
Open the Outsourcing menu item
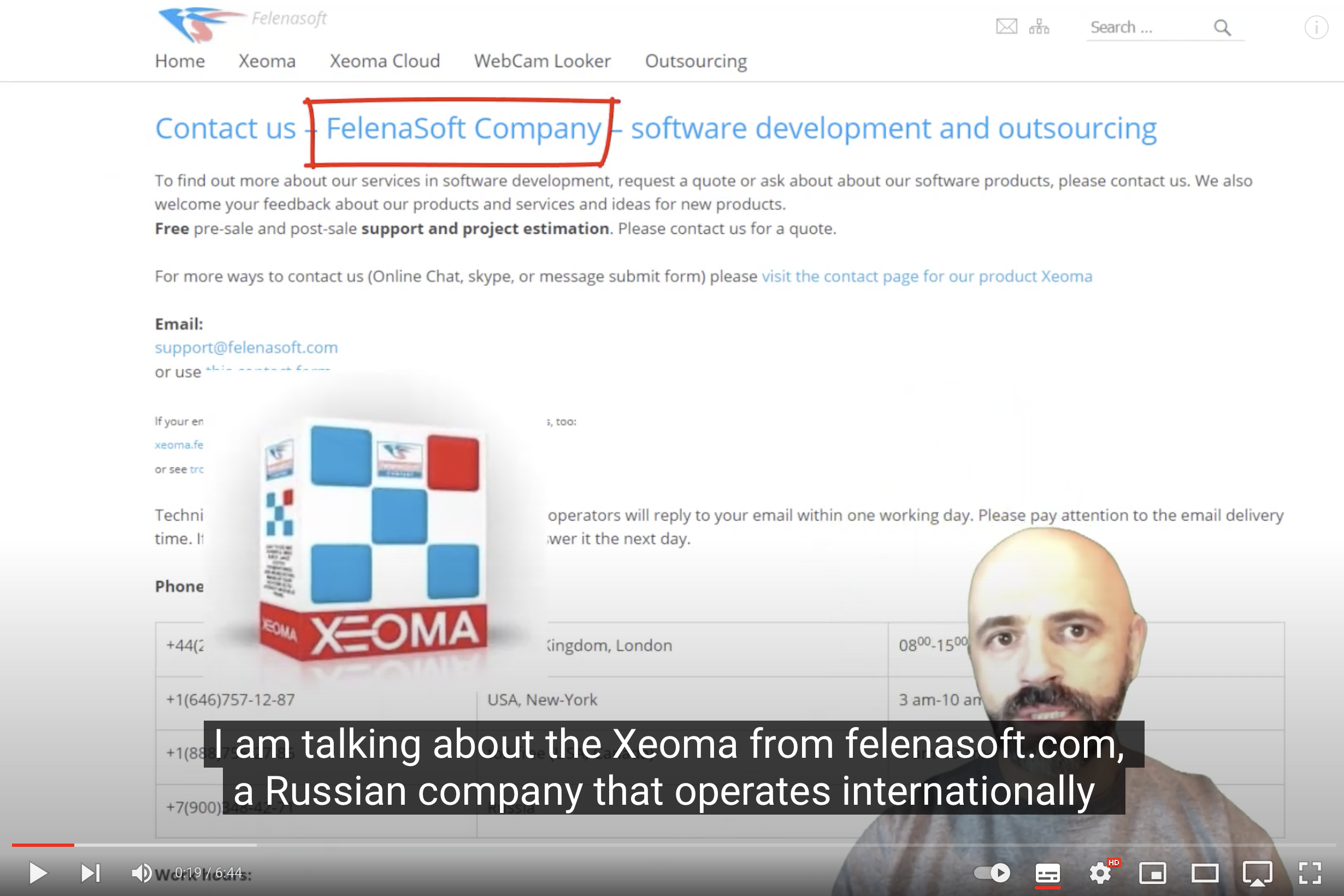tap(696, 61)
